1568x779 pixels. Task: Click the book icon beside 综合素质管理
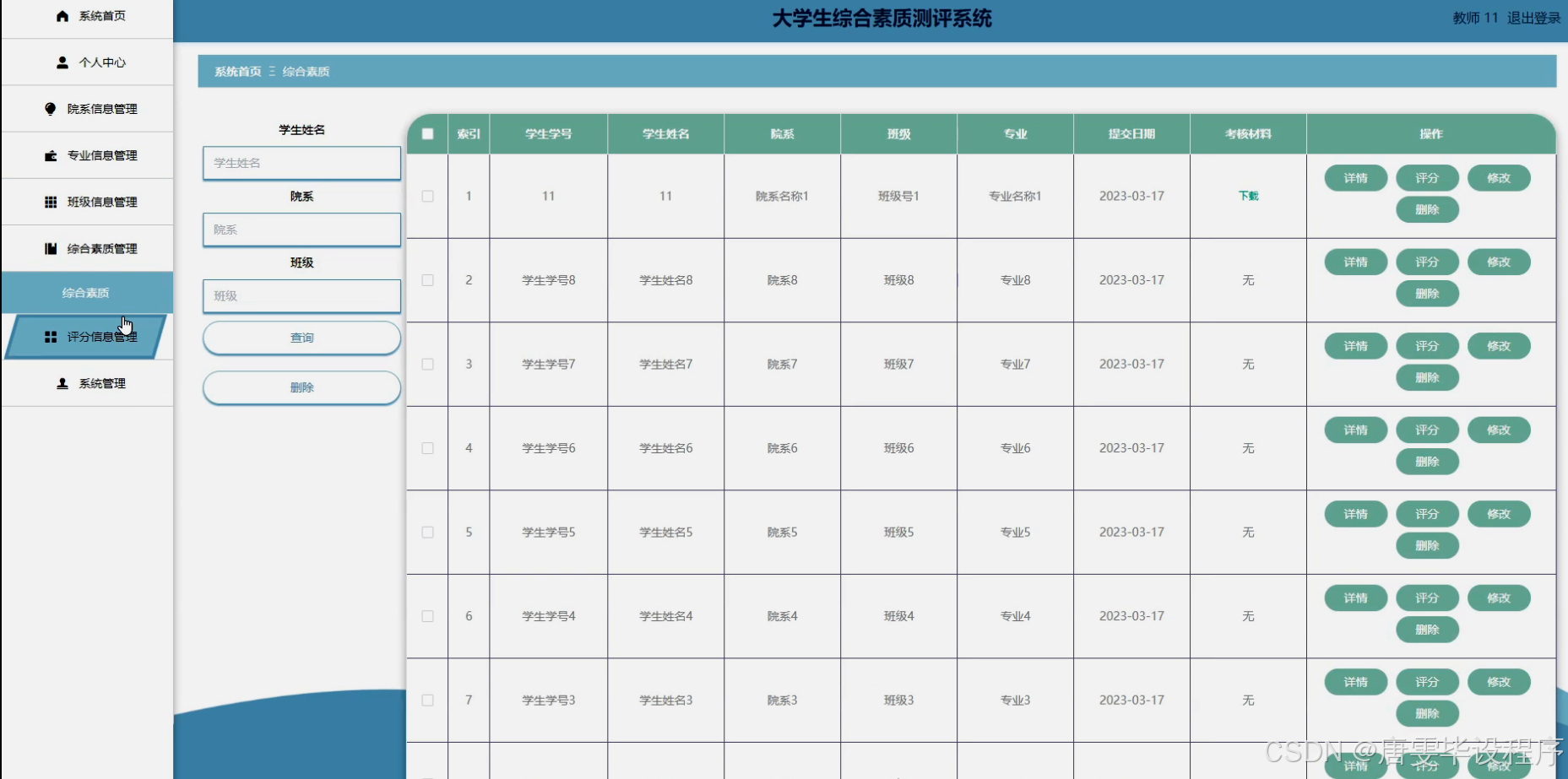click(x=51, y=248)
